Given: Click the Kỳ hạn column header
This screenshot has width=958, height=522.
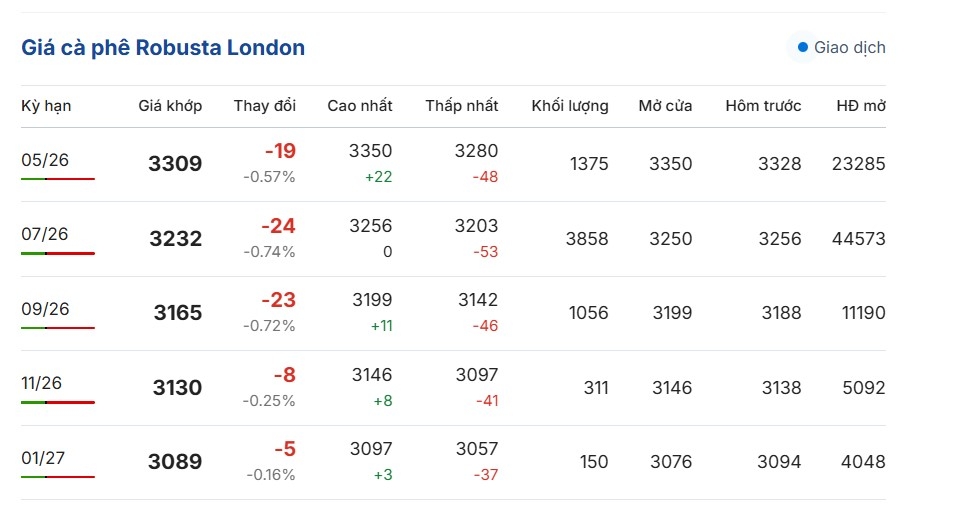Looking at the screenshot, I should click(x=46, y=106).
